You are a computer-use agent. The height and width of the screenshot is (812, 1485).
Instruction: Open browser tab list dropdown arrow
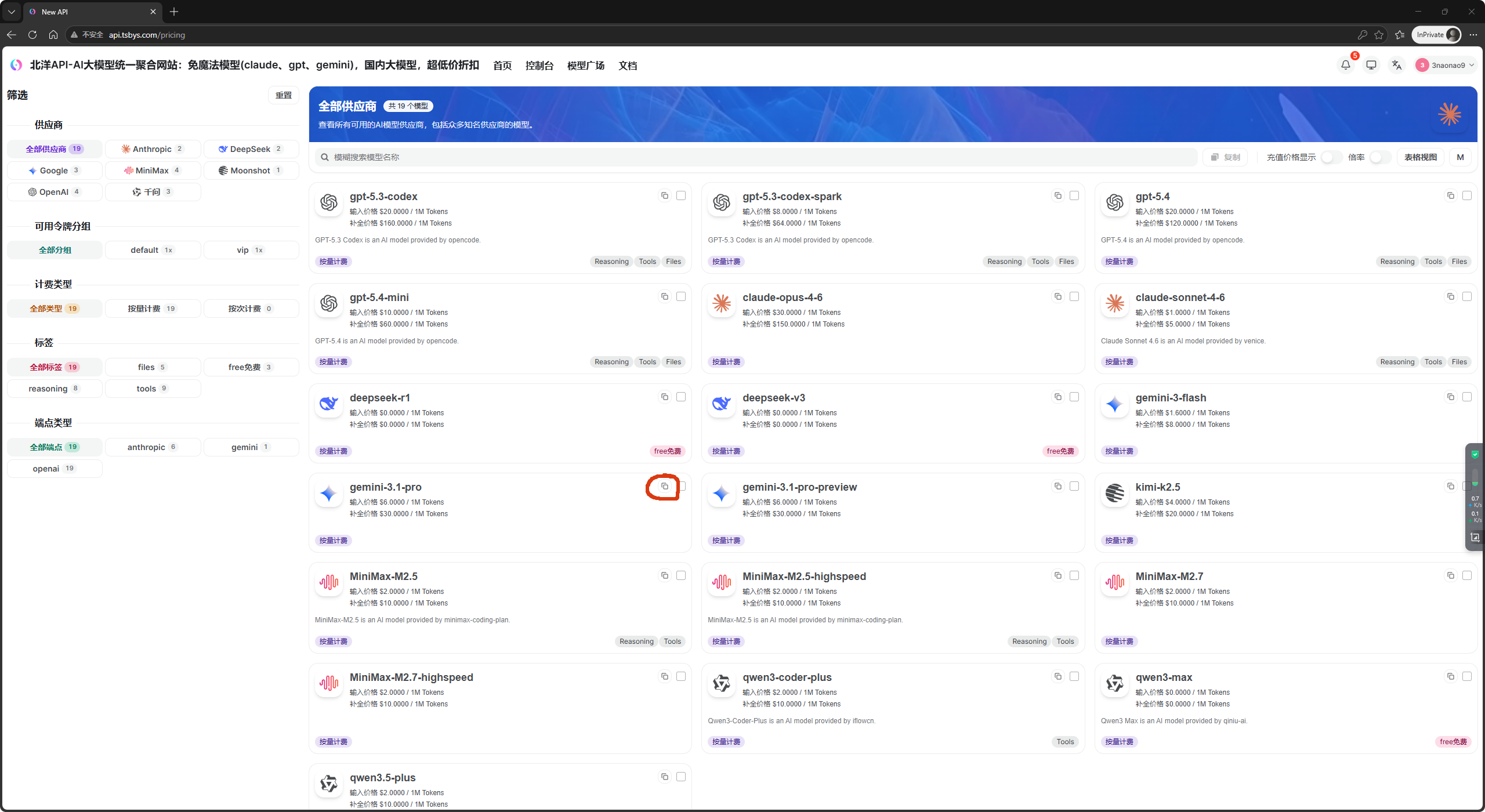[x=11, y=12]
